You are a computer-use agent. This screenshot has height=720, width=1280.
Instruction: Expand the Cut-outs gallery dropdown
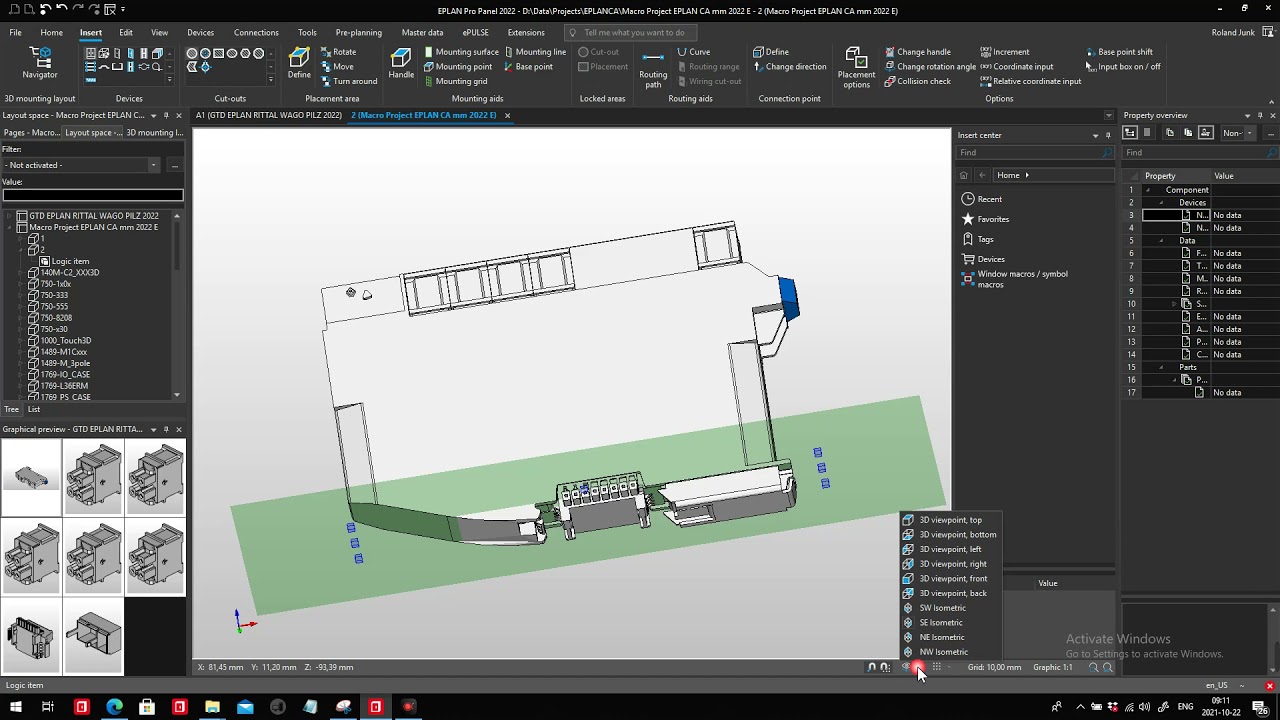pos(270,80)
